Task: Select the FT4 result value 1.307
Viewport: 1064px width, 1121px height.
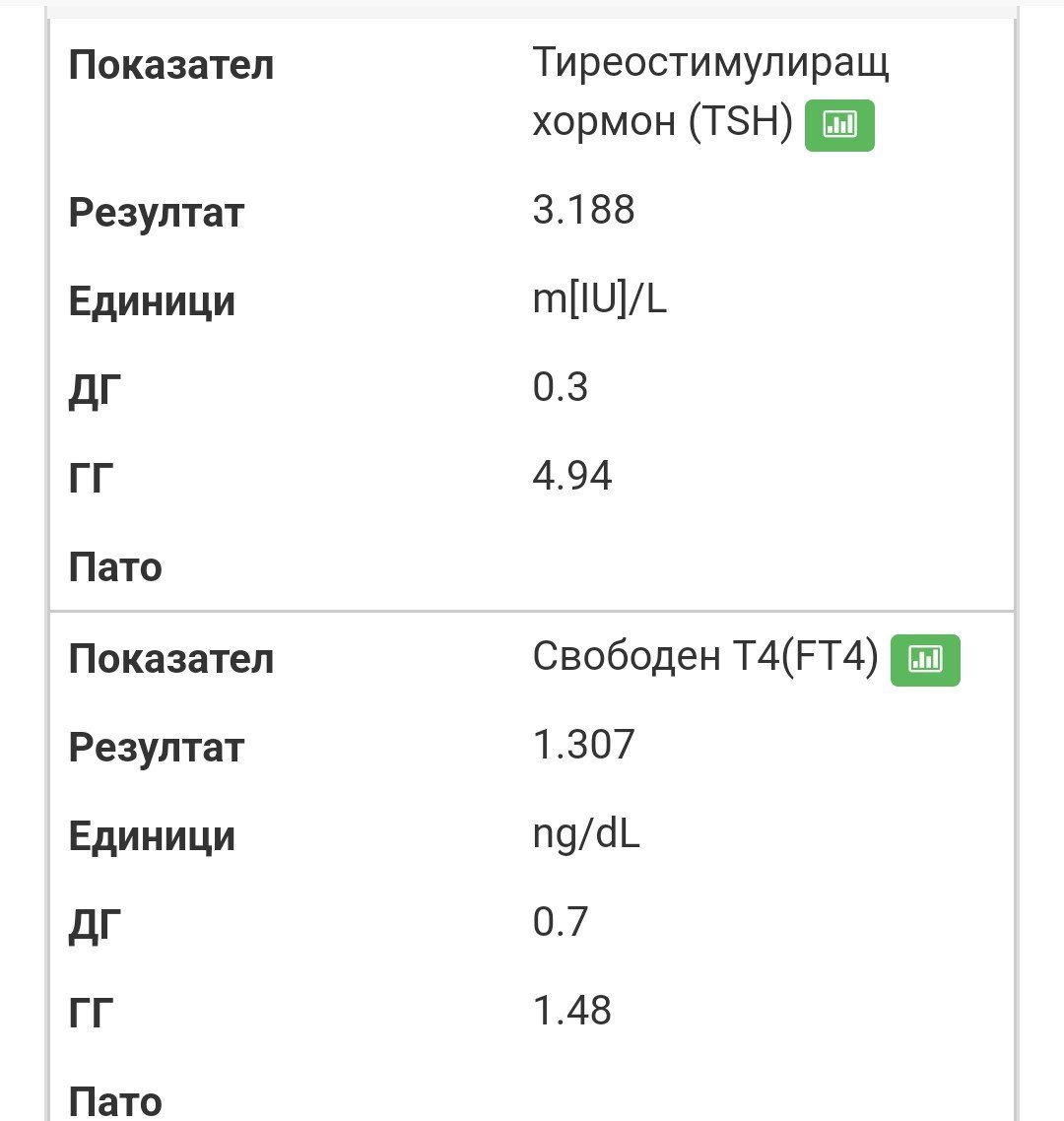Action: point(583,745)
